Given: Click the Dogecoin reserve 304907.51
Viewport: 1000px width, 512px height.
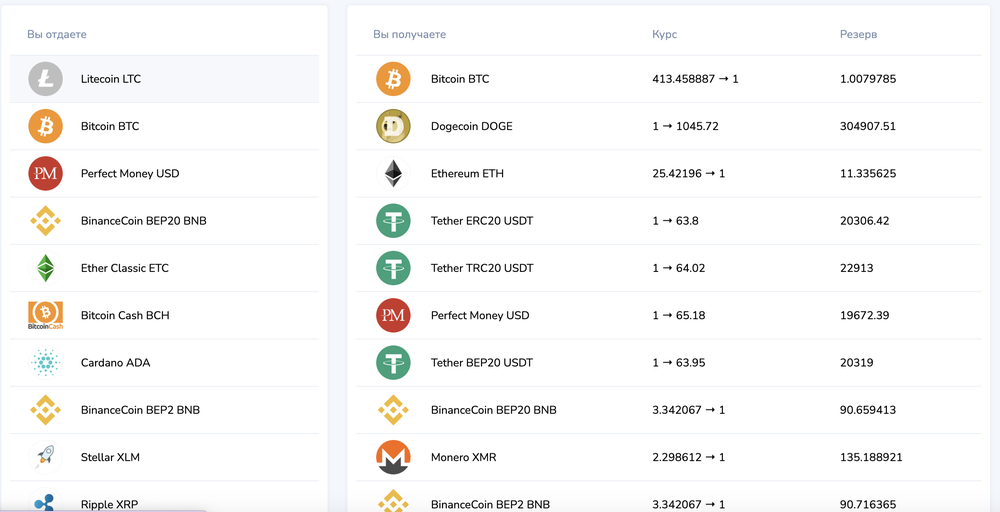Looking at the screenshot, I should click(867, 126).
